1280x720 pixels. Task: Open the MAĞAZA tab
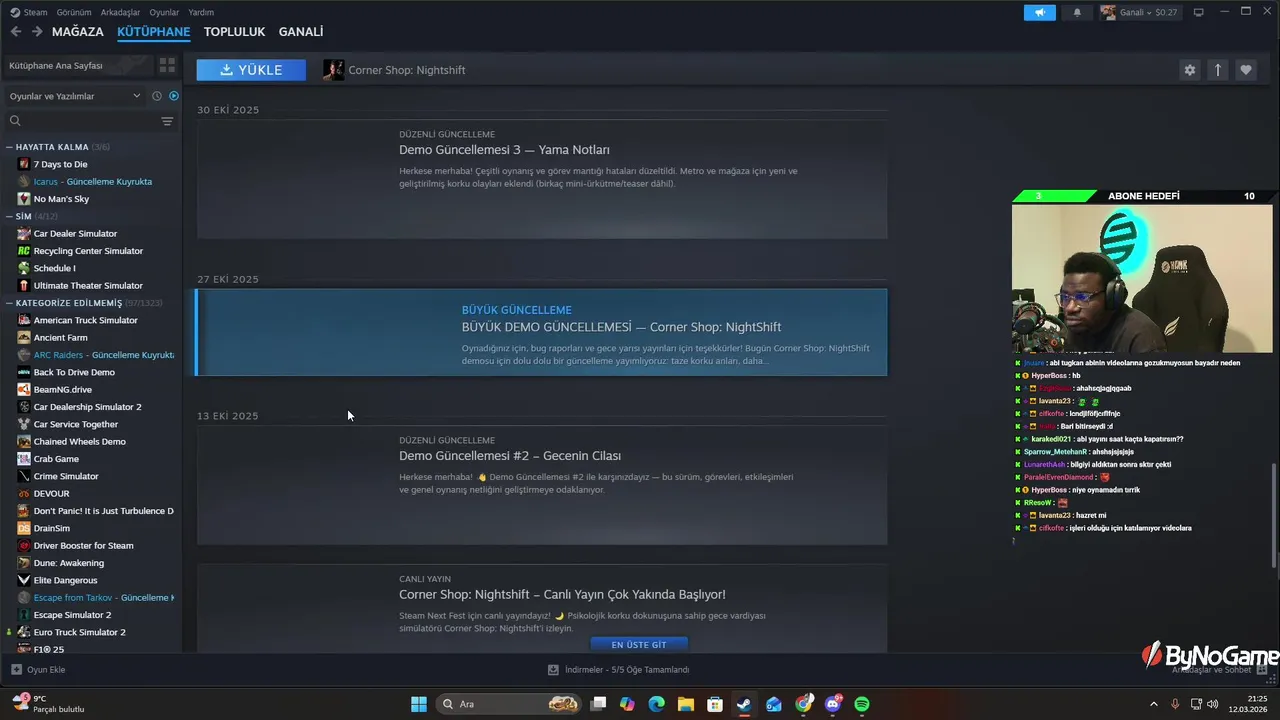[x=78, y=32]
